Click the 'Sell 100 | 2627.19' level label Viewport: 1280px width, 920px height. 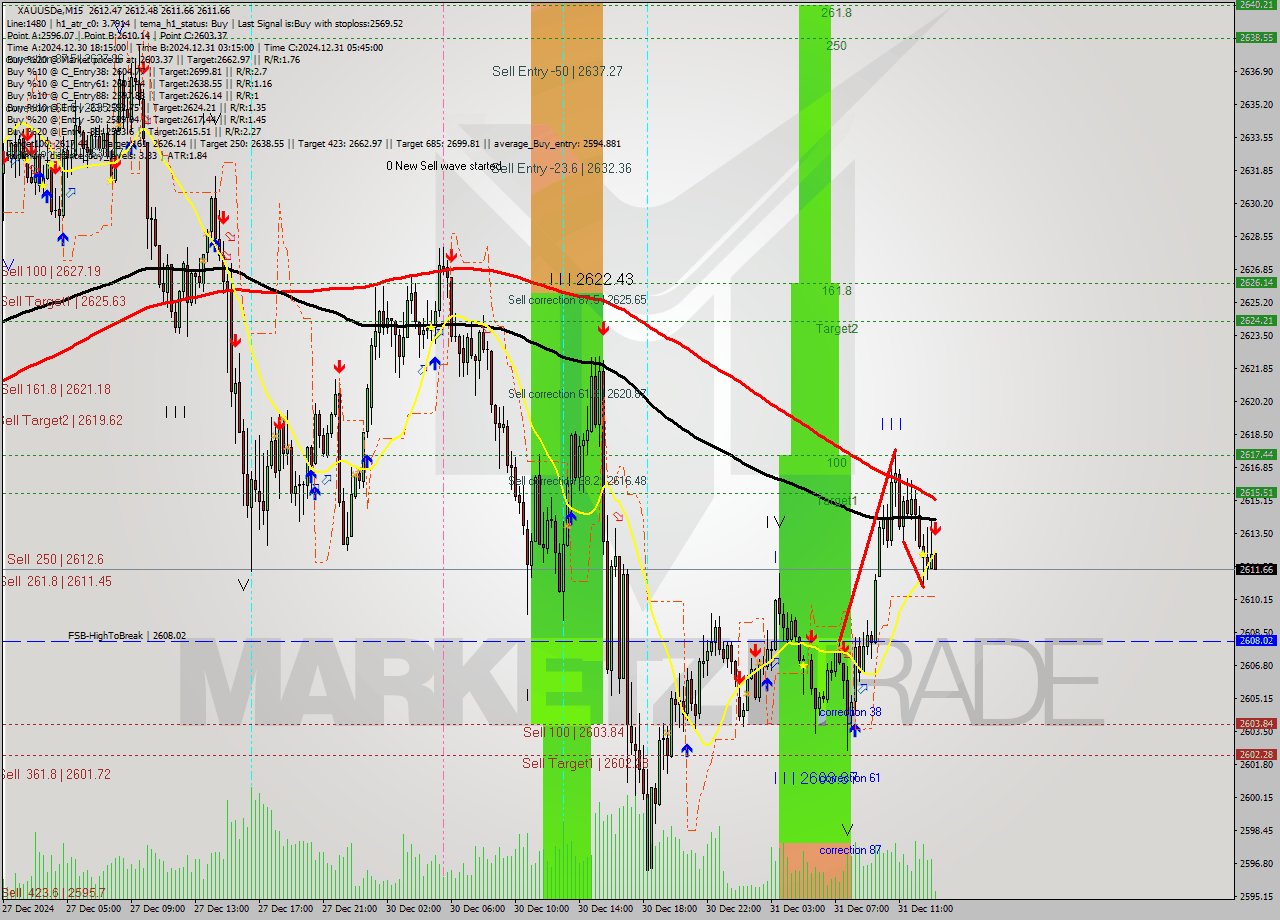click(x=52, y=271)
